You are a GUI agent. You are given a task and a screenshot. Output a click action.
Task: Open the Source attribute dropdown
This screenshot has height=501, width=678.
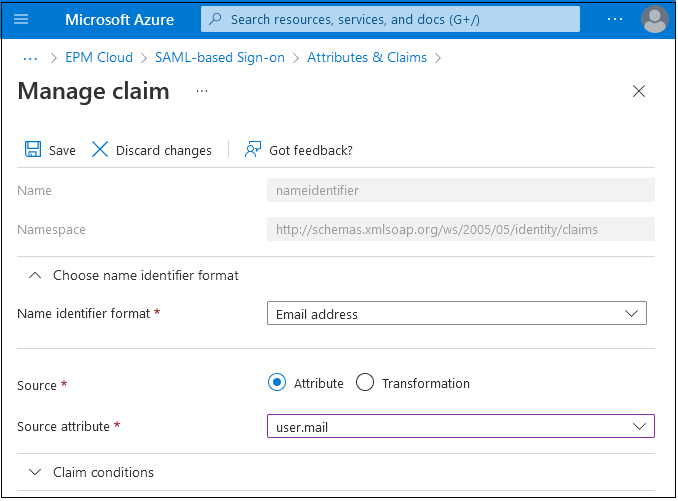(460, 427)
